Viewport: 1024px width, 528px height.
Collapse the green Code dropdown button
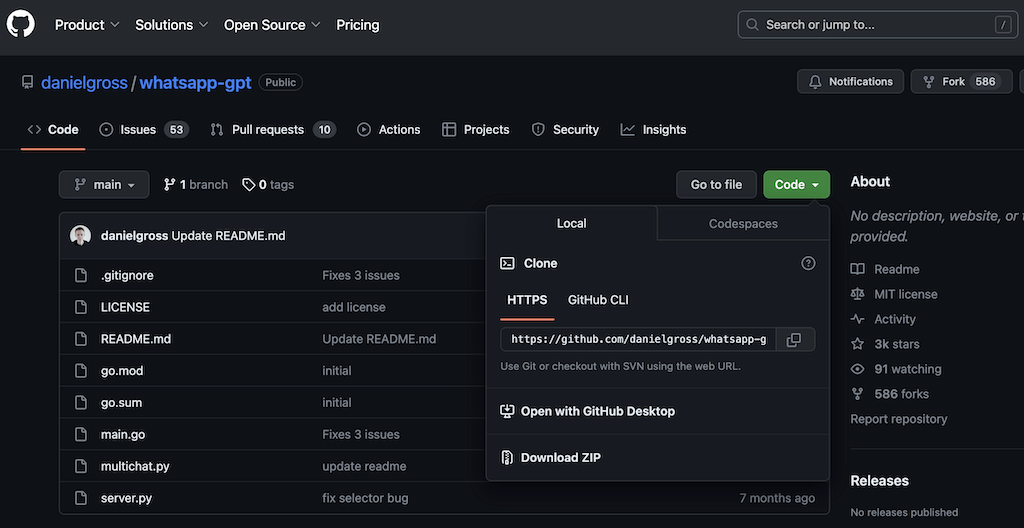pos(796,185)
